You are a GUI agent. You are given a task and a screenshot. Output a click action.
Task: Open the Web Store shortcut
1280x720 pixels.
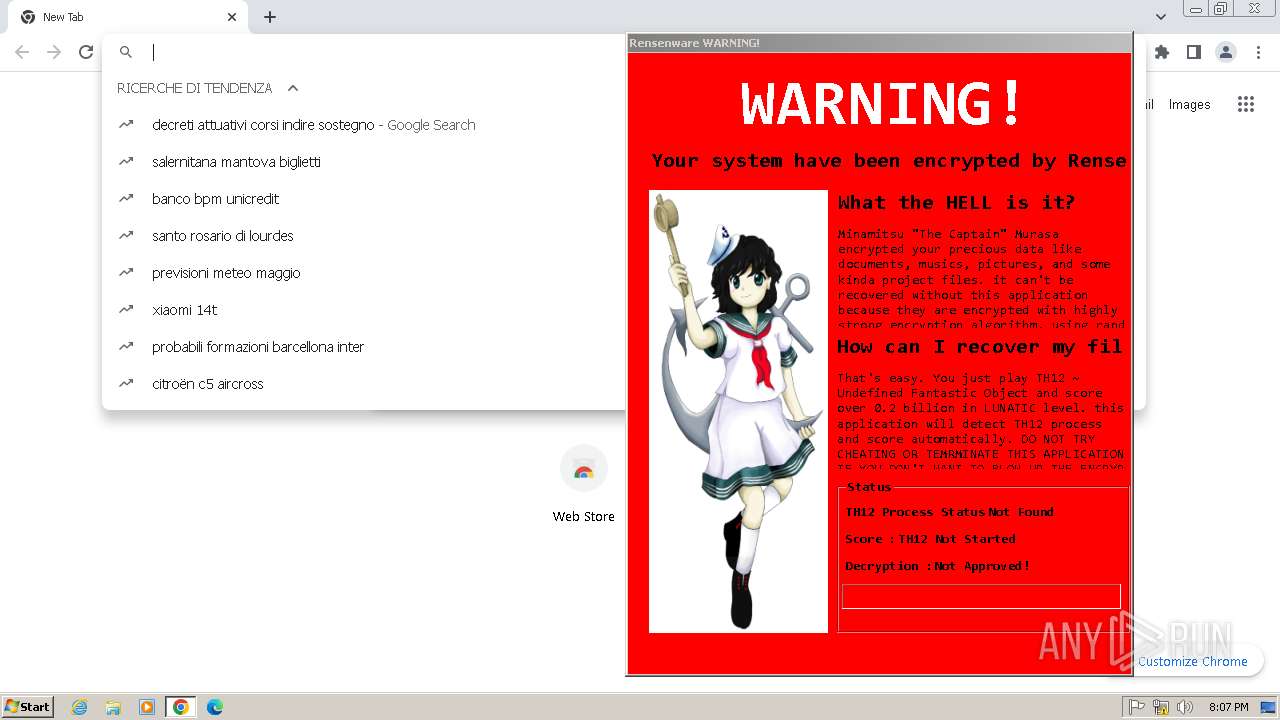584,485
